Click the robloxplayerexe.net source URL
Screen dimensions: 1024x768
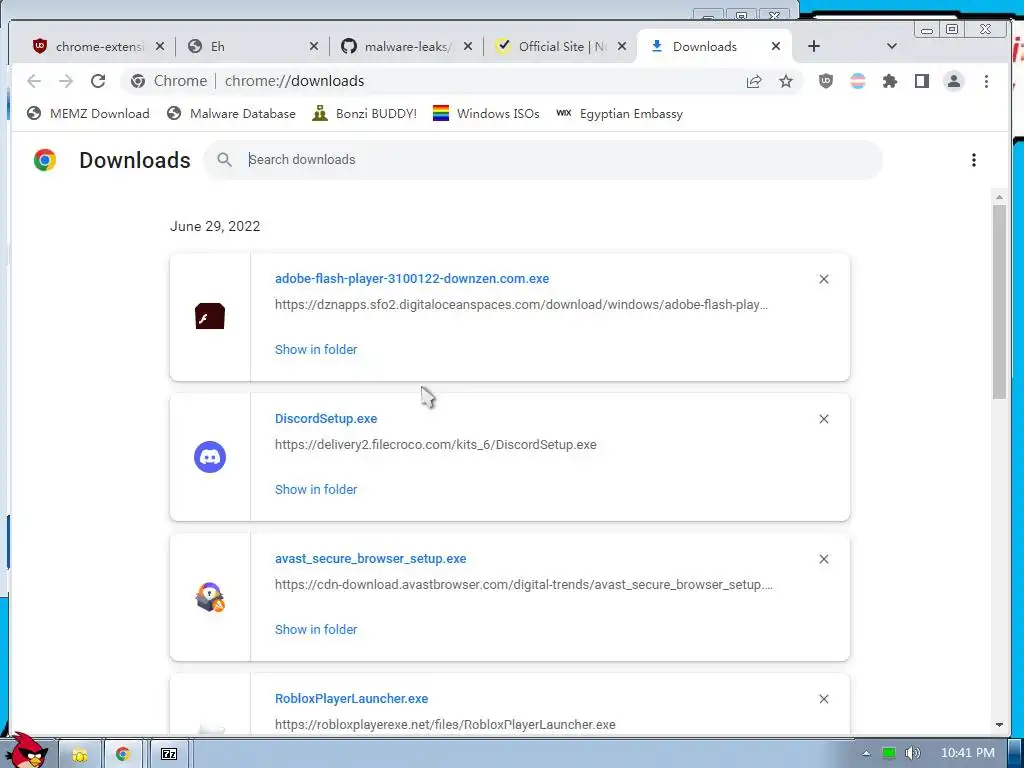tap(445, 725)
